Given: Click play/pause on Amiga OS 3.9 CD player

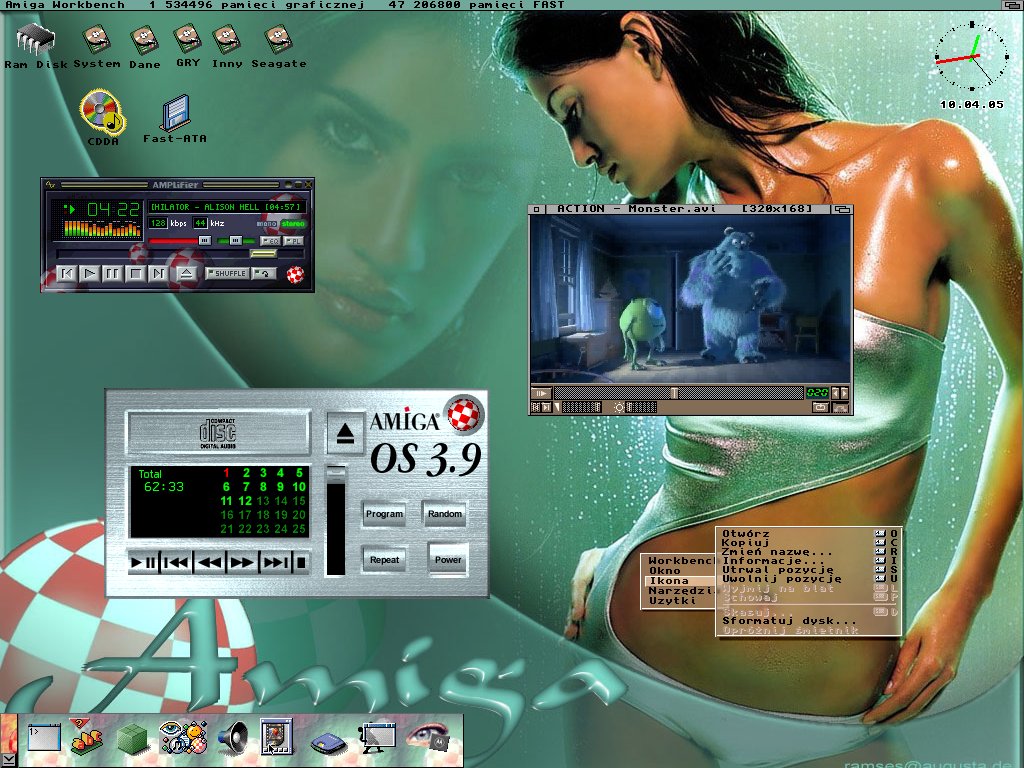Looking at the screenshot, I should click(144, 562).
